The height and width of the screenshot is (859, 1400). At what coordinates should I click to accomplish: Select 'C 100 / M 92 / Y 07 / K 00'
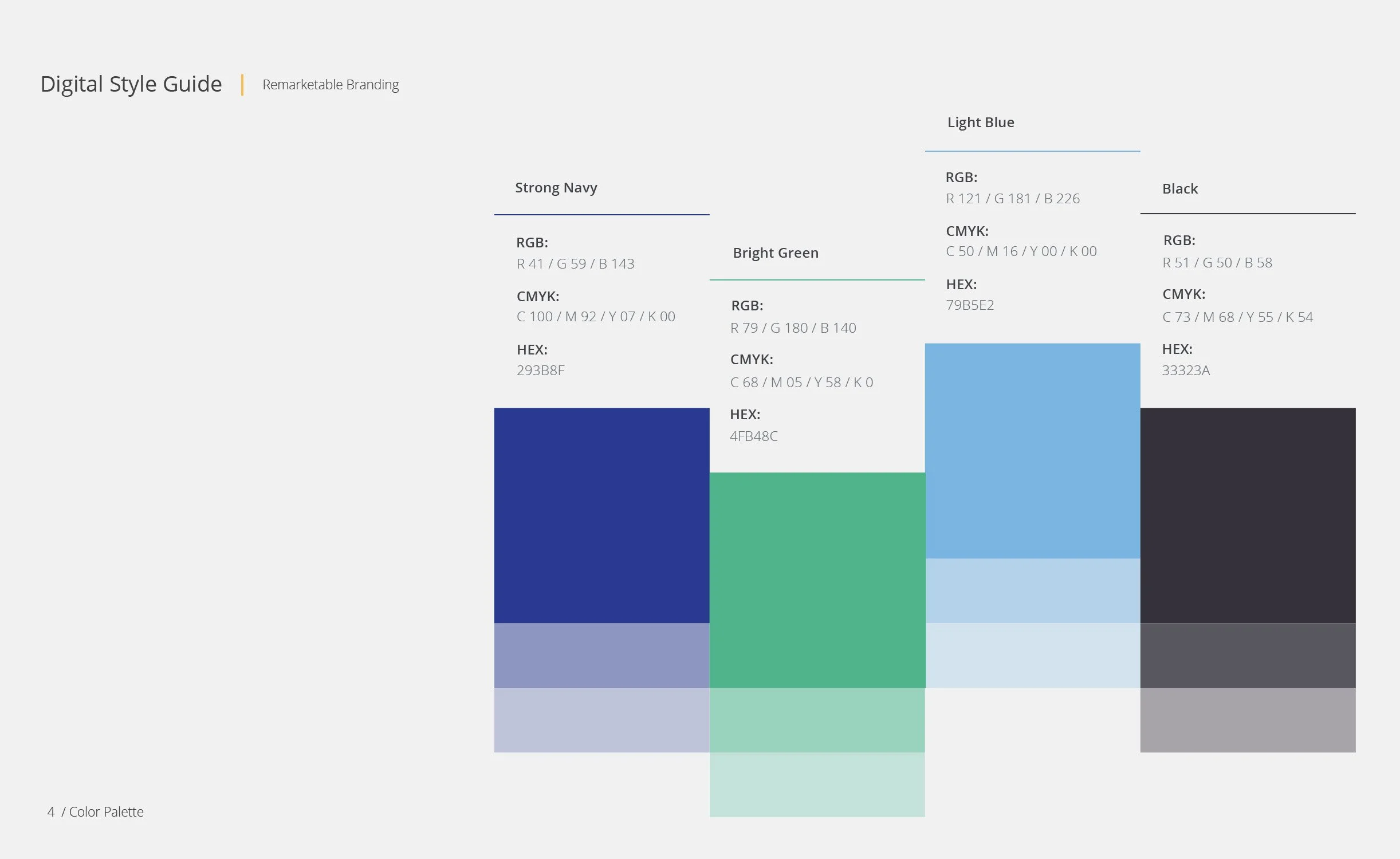click(x=596, y=317)
